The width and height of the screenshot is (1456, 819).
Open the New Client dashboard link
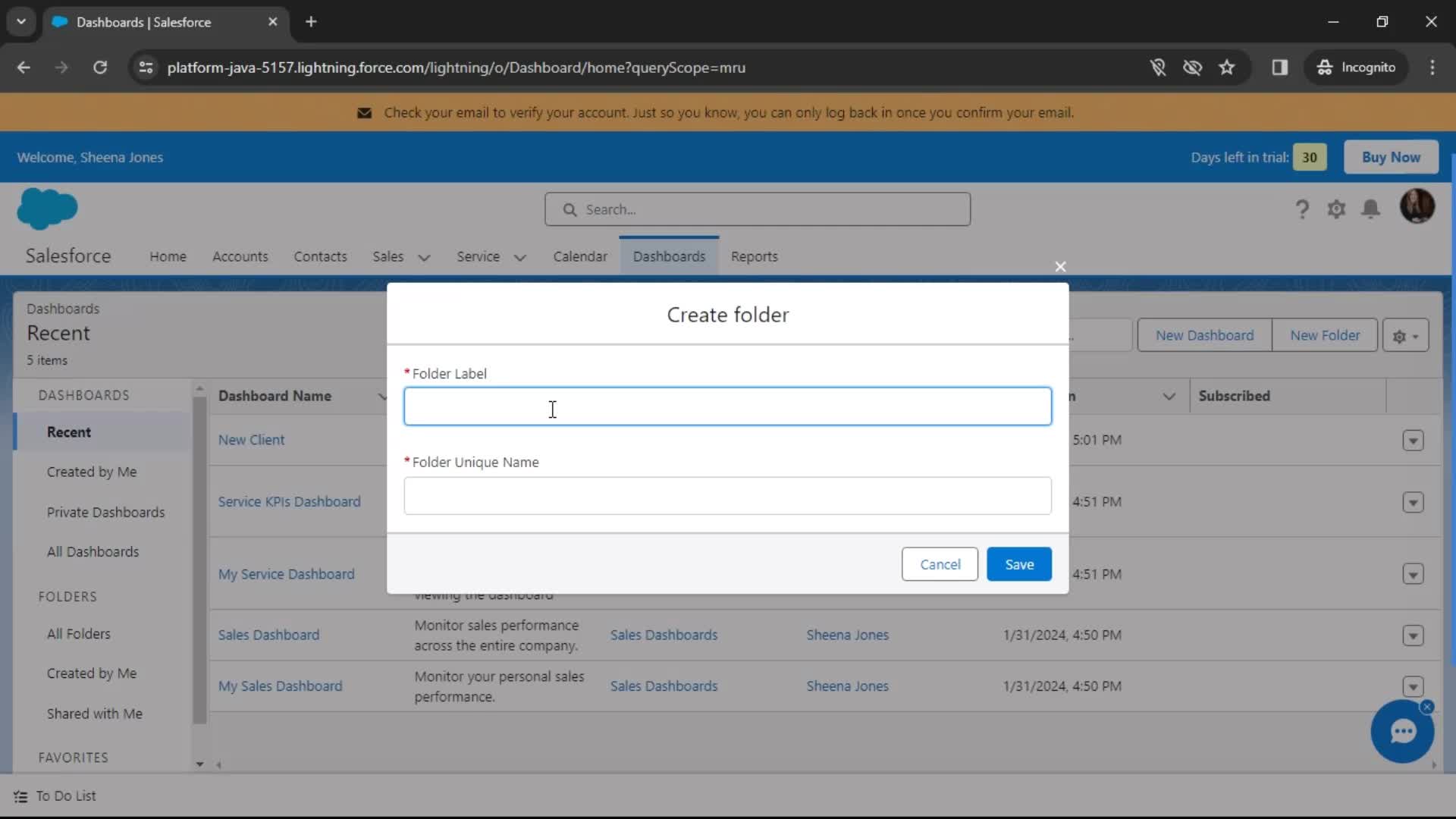(251, 440)
